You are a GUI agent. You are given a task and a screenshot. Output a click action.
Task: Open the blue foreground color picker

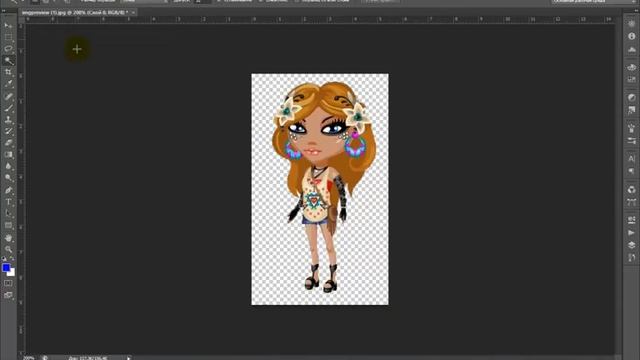coord(6,268)
